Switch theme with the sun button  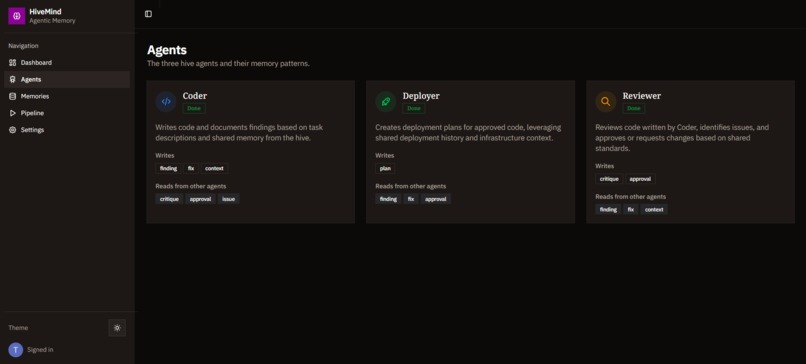point(117,328)
